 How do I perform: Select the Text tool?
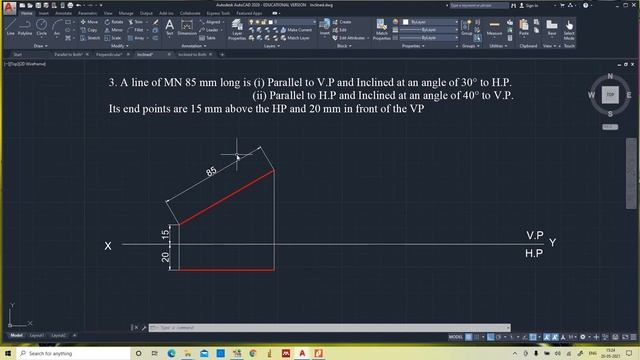tap(169, 27)
